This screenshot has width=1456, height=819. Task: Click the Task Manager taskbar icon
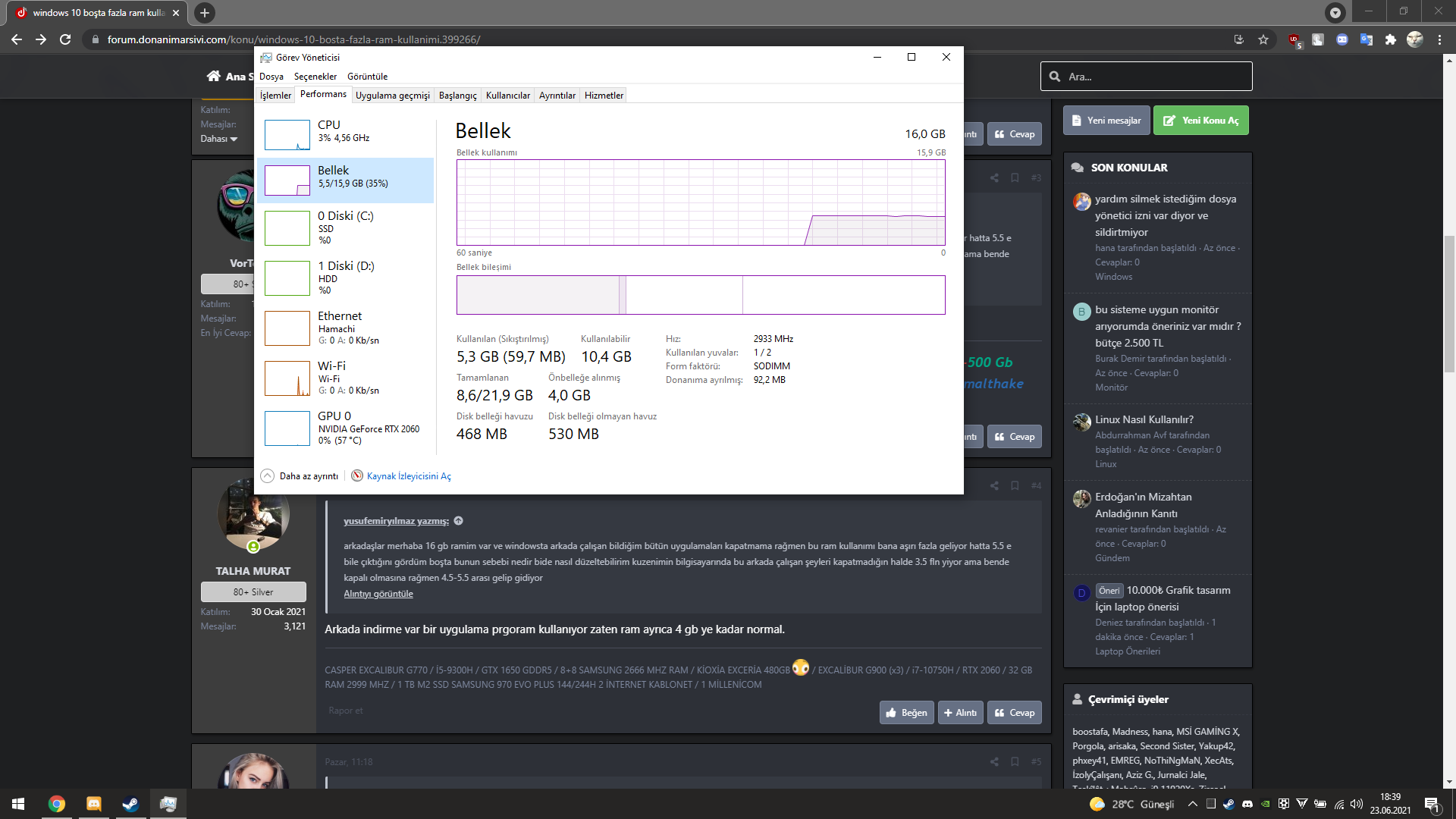coord(168,804)
